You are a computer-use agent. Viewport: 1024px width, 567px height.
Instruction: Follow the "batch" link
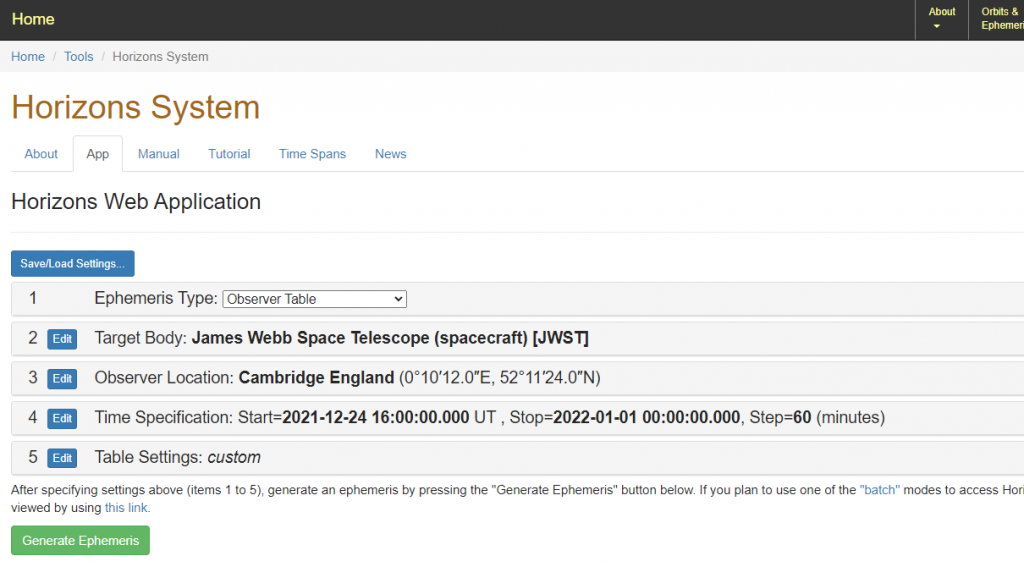click(x=880, y=490)
